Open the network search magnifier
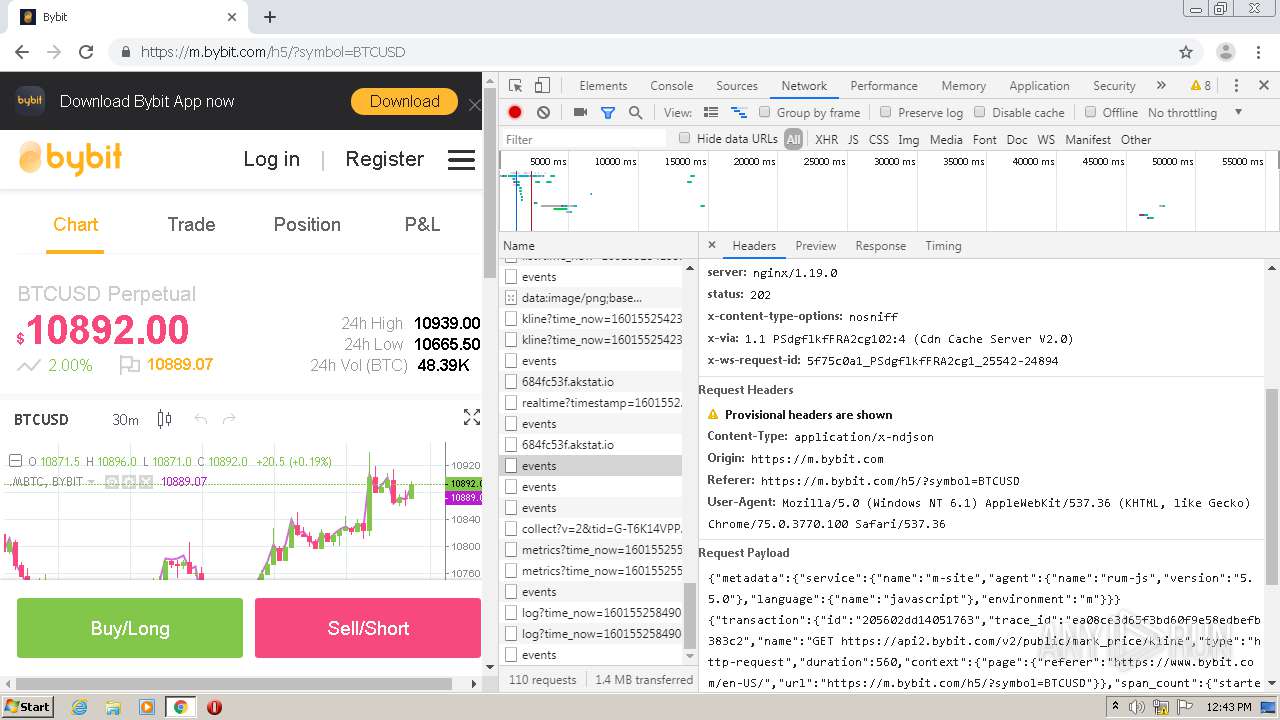Viewport: 1280px width, 720px height. point(635,113)
